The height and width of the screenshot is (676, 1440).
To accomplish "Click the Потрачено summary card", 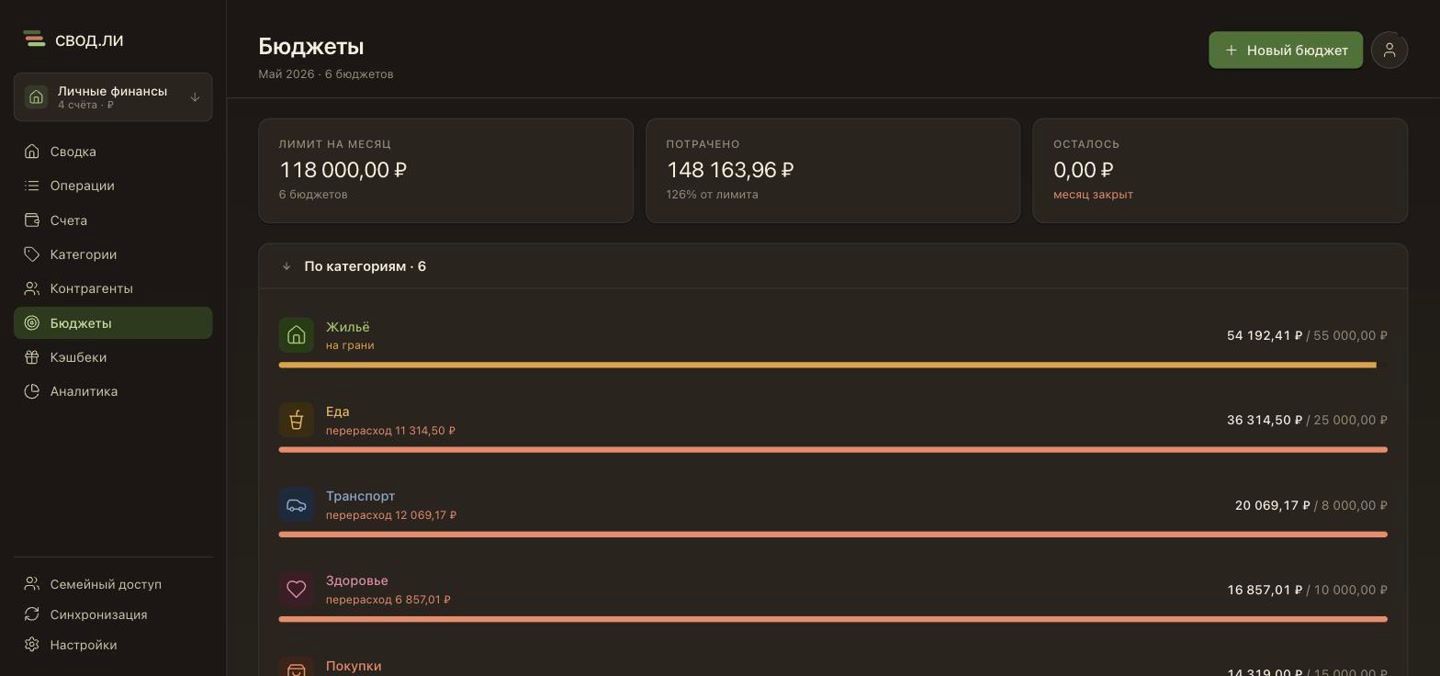I will (833, 170).
